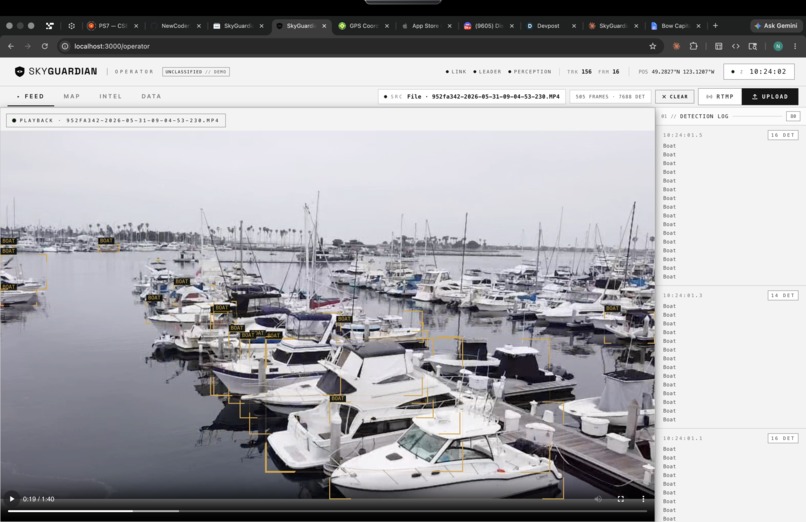Switch to the FEED tab

31,96
